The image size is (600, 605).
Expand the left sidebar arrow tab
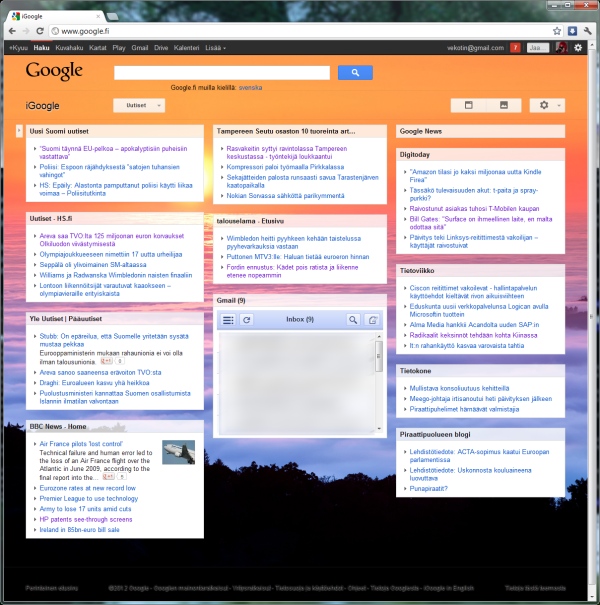[19, 131]
